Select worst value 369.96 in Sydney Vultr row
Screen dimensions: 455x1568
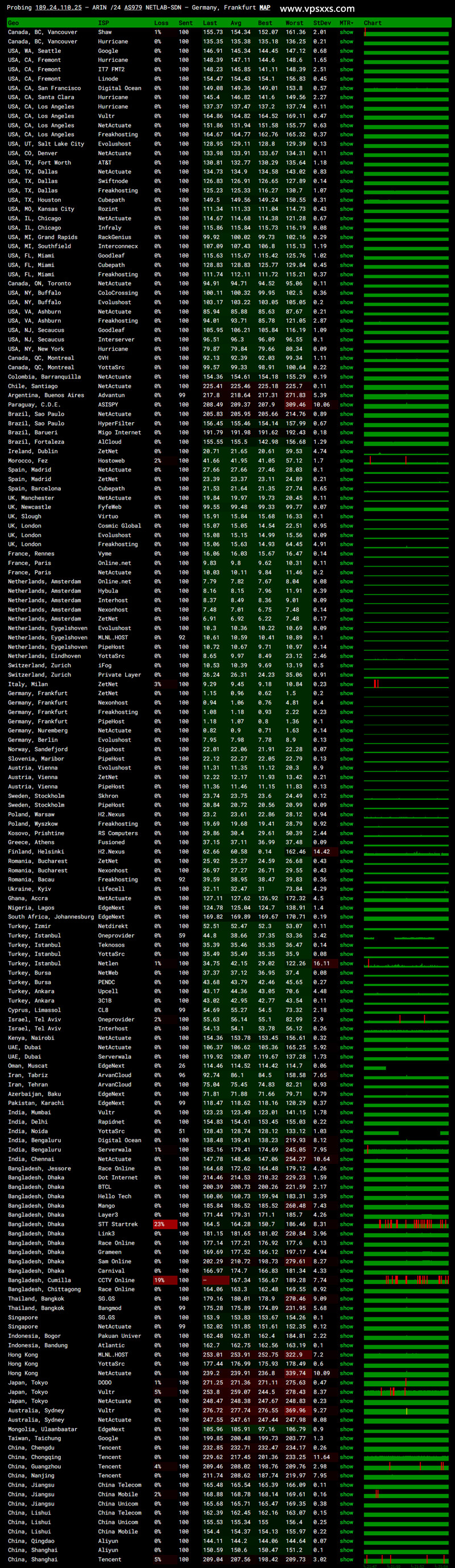[x=297, y=1411]
